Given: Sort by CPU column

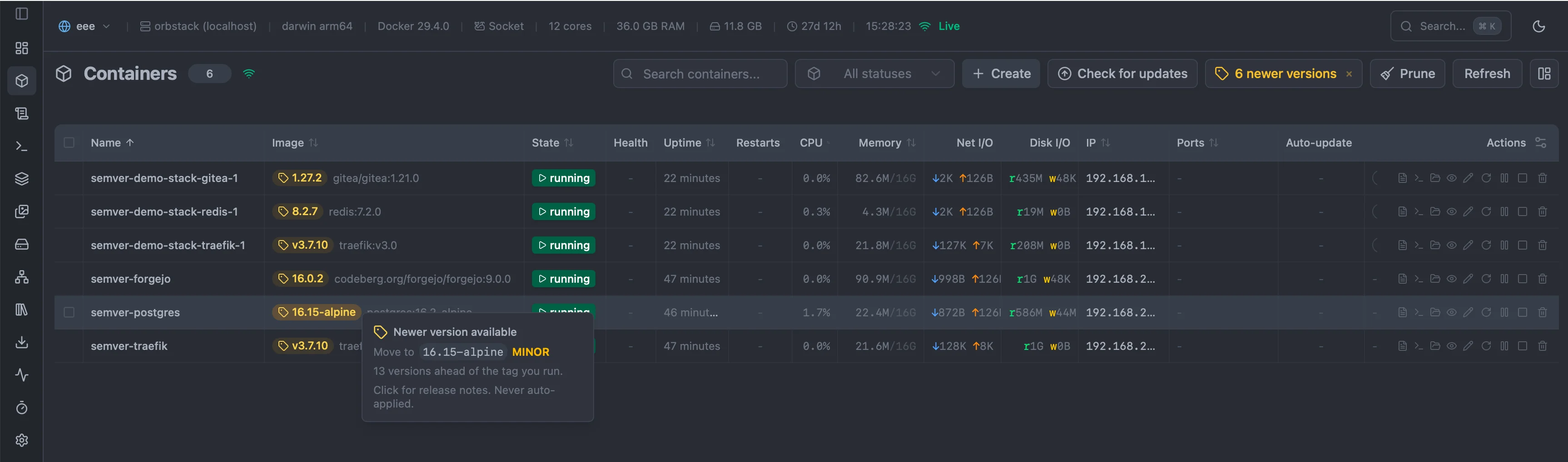Looking at the screenshot, I should pyautogui.click(x=814, y=143).
